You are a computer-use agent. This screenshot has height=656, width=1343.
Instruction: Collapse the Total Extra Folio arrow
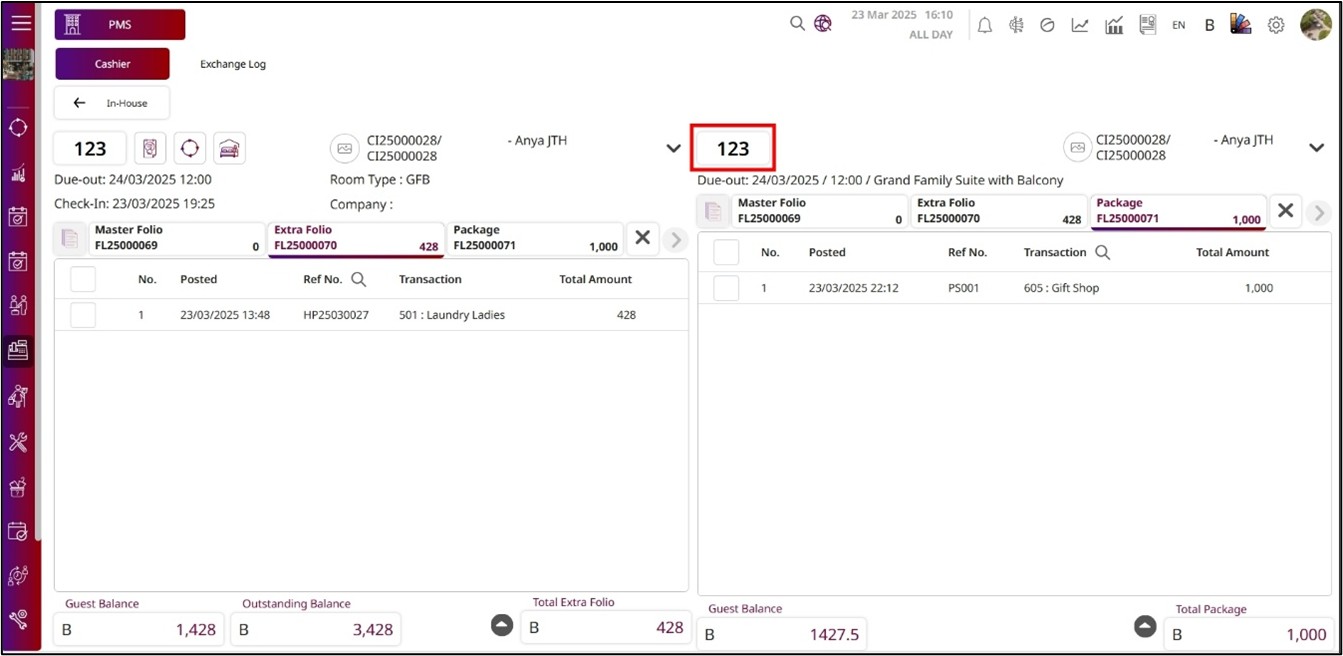click(x=502, y=626)
